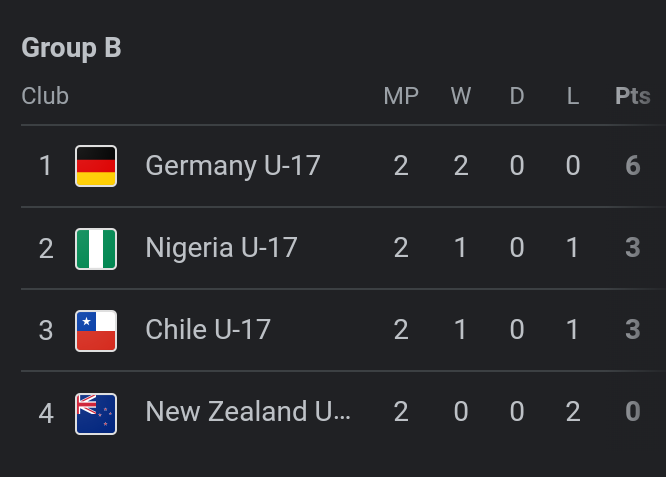
Task: Click the Germany flag icon
Action: click(x=96, y=166)
